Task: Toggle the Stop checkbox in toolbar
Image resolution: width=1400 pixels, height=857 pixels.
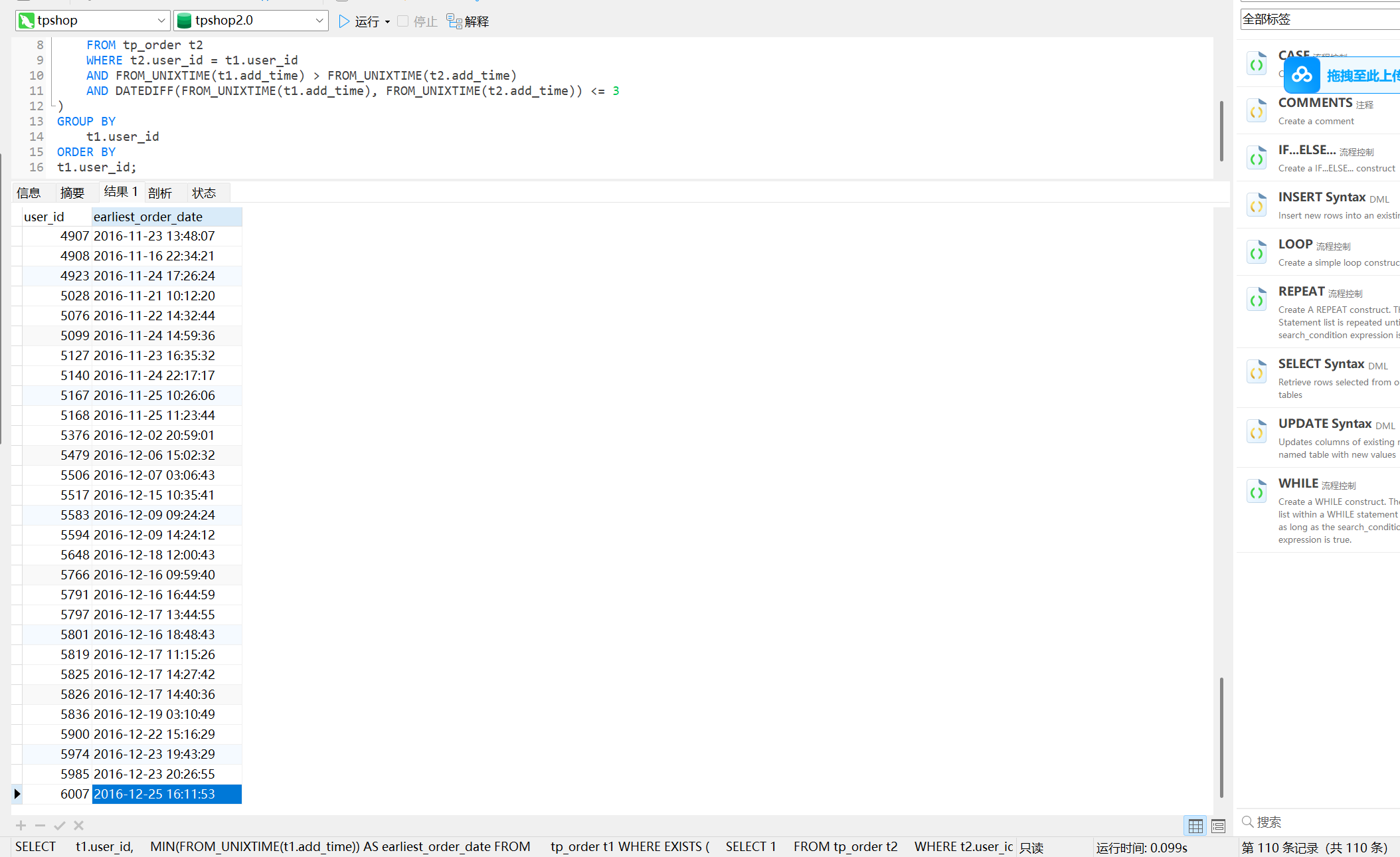Action: (402, 21)
